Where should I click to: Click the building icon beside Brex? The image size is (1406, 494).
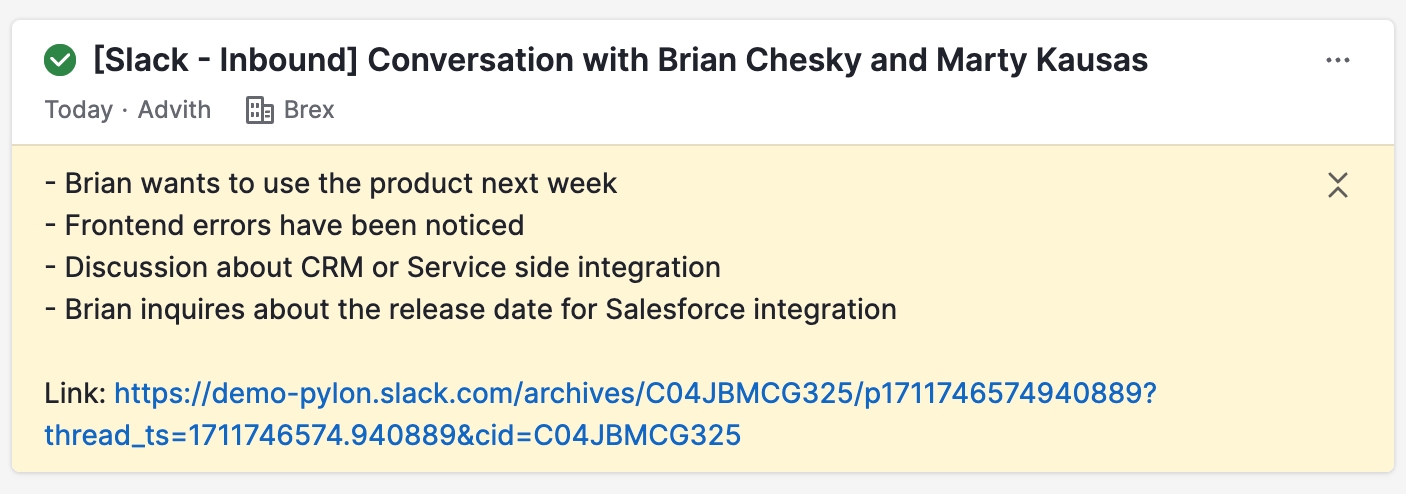pos(259,110)
